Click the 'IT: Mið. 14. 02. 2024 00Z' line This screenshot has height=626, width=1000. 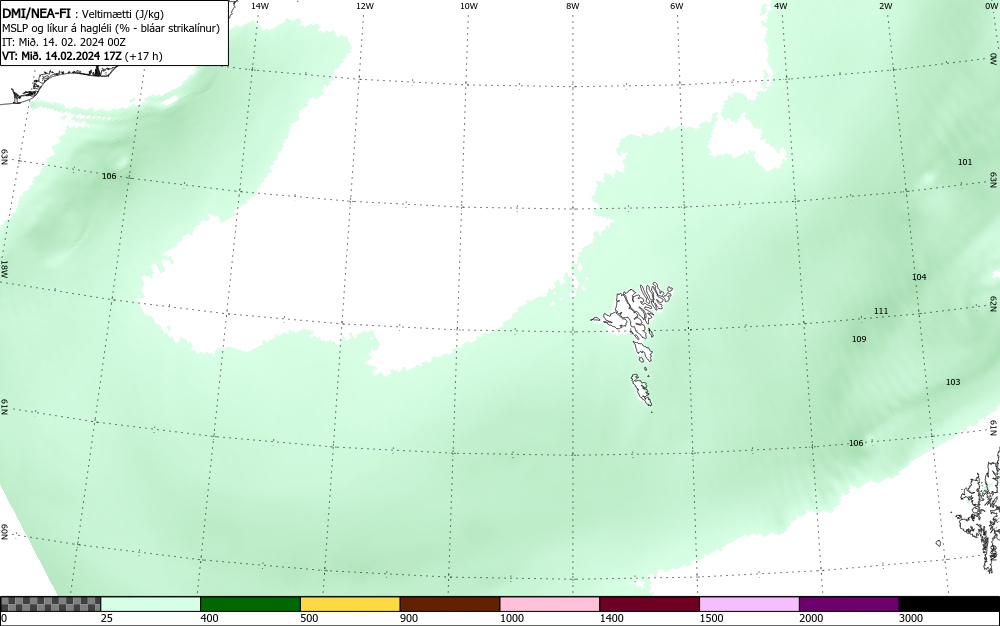point(64,42)
